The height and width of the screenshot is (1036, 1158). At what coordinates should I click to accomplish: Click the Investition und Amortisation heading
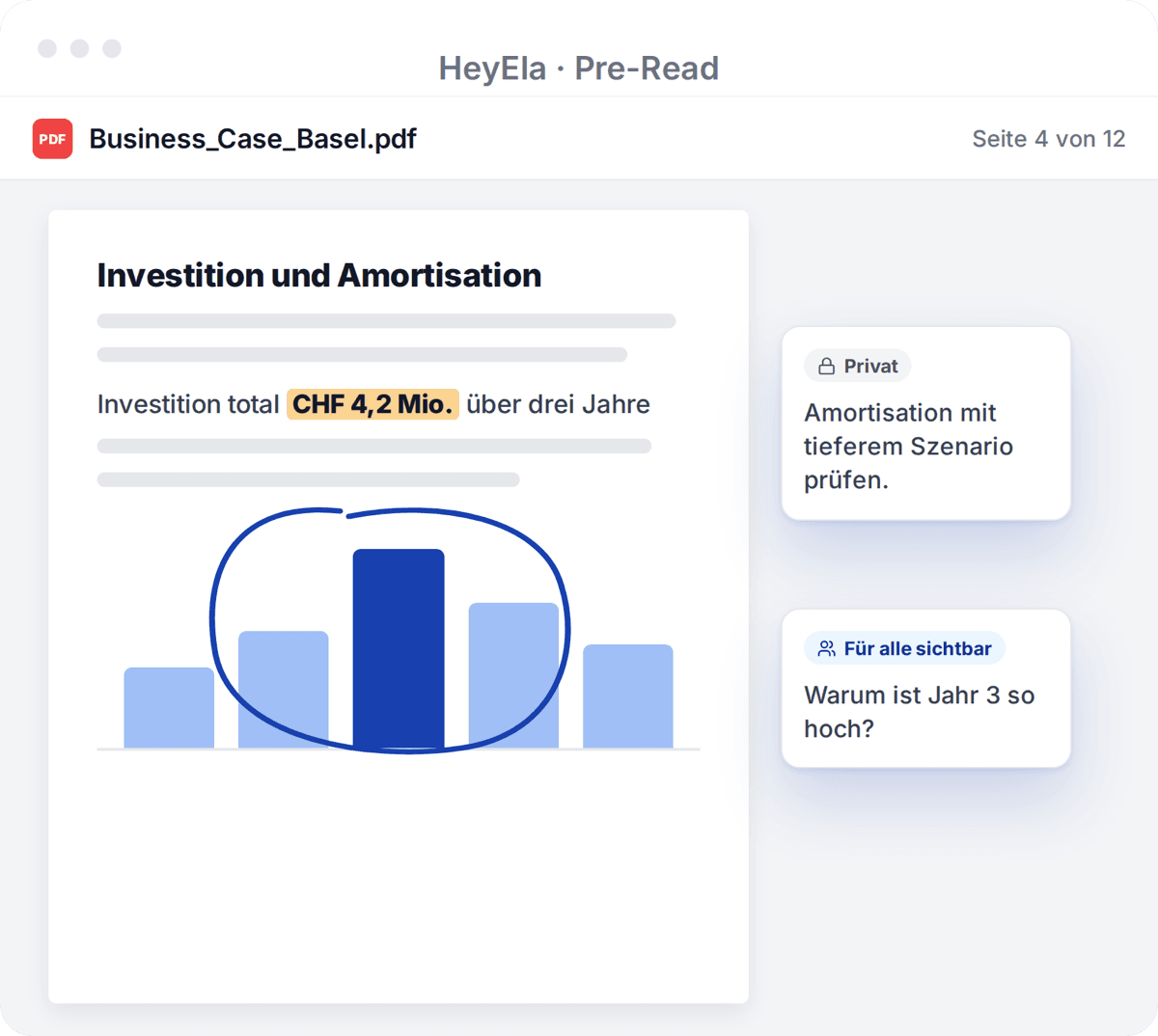pos(319,276)
